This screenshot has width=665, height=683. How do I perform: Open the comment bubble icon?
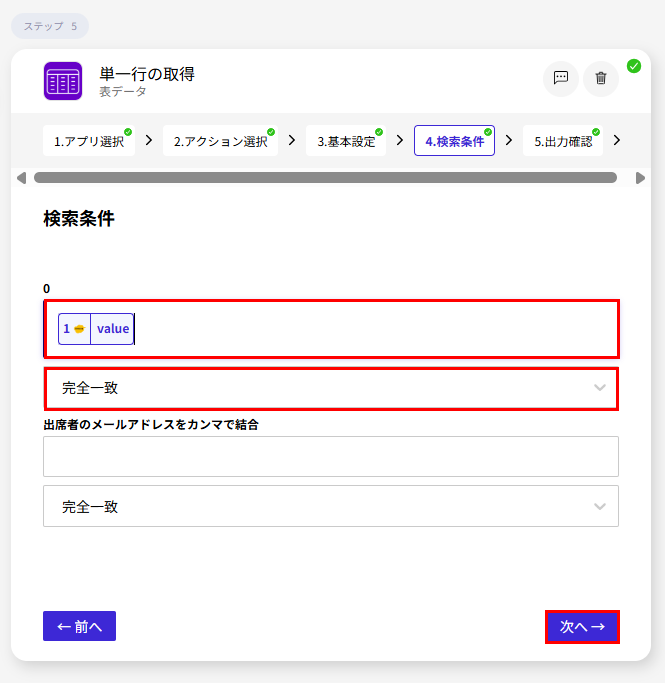tap(560, 78)
